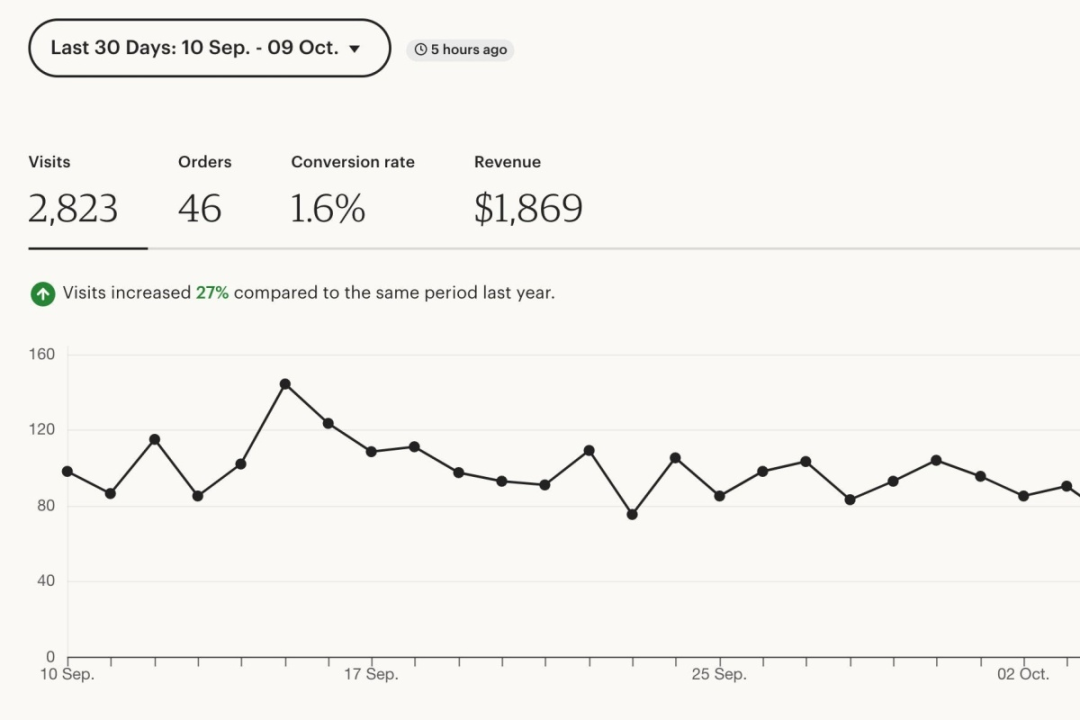Click the green 27% increase figure
Screen dimensions: 1080x720
(x=211, y=293)
